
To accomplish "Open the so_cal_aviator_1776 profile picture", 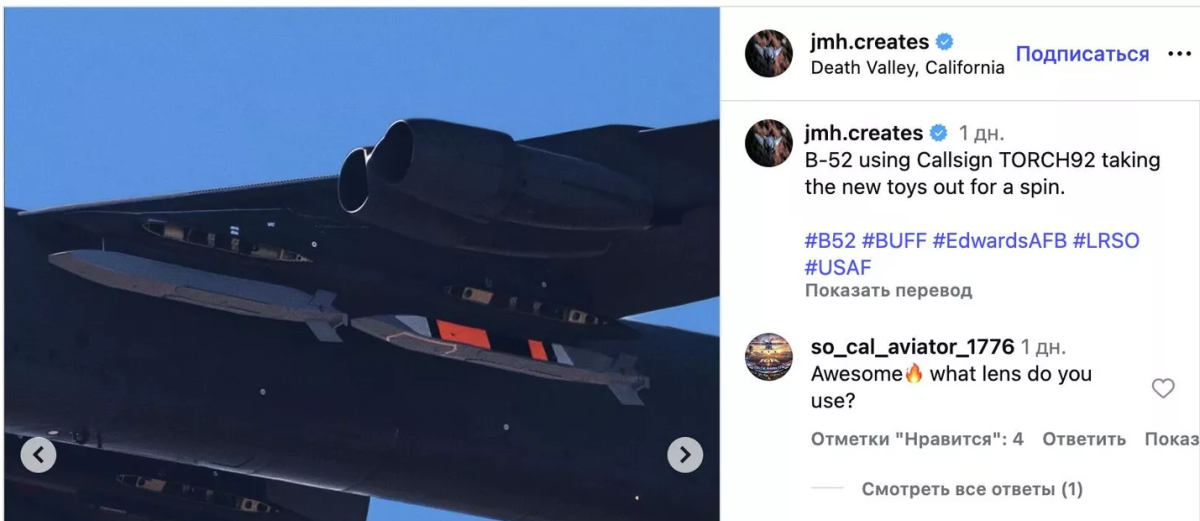I will pyautogui.click(x=769, y=357).
